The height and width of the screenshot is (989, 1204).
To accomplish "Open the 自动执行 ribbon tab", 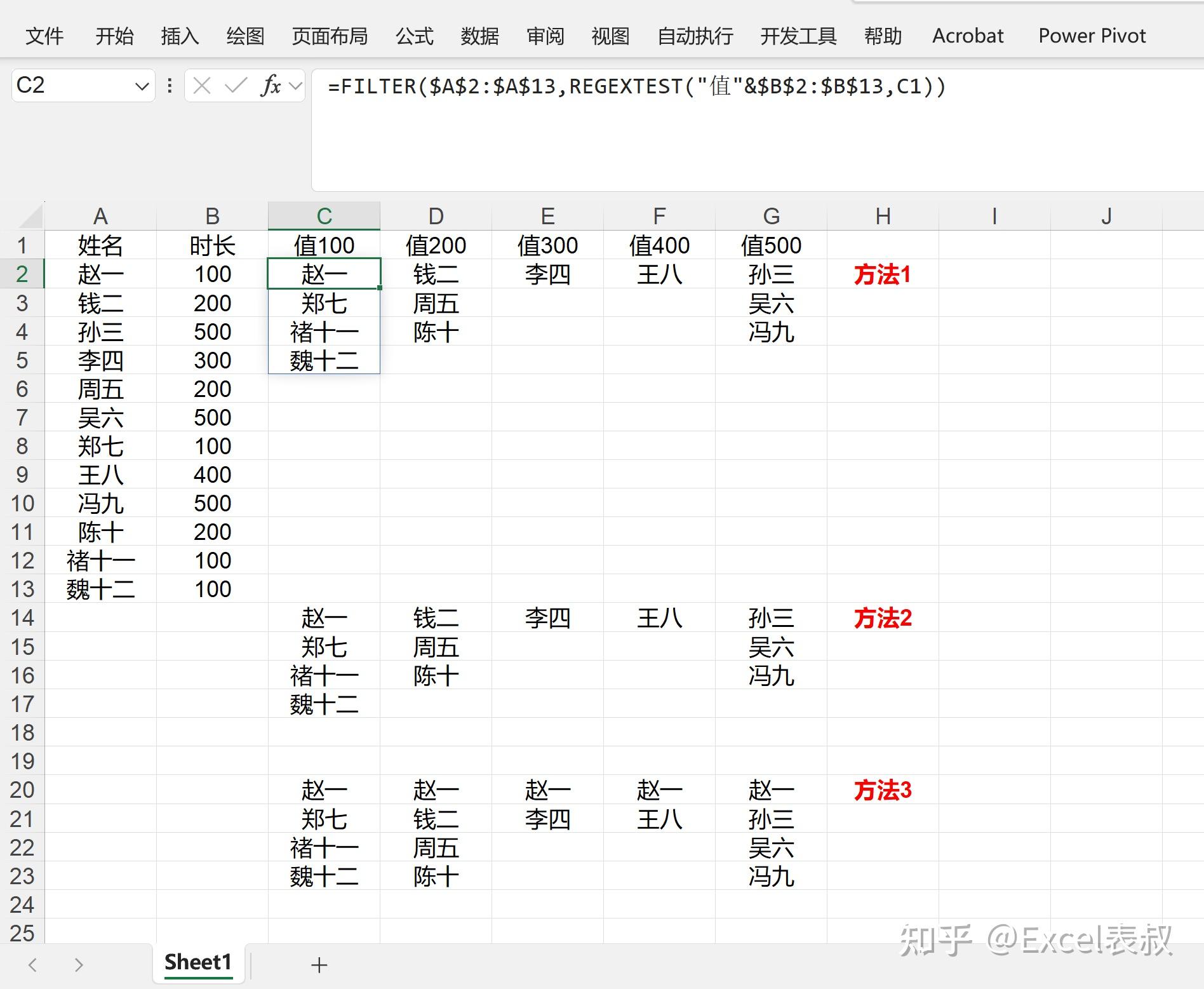I will 695,36.
